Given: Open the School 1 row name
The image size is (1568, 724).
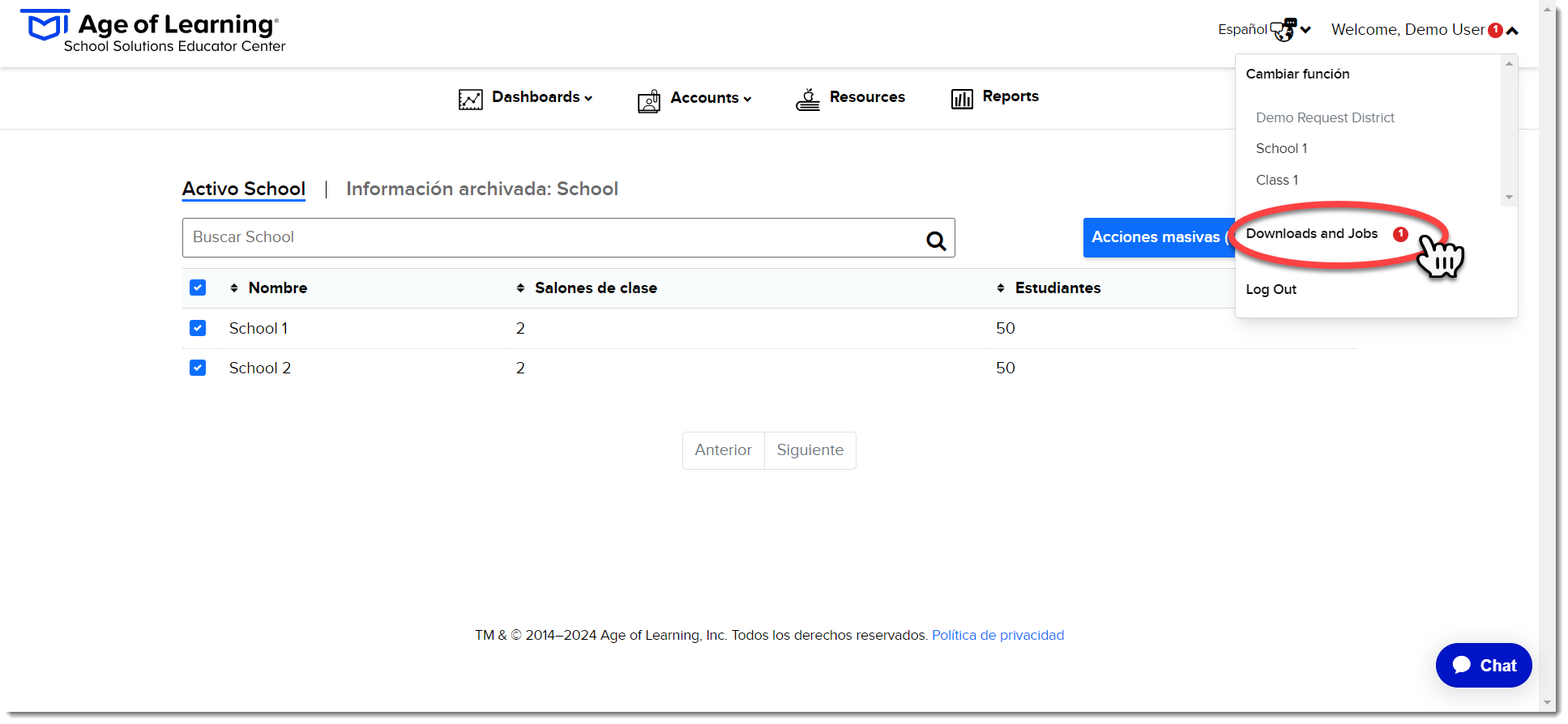Looking at the screenshot, I should 258,328.
